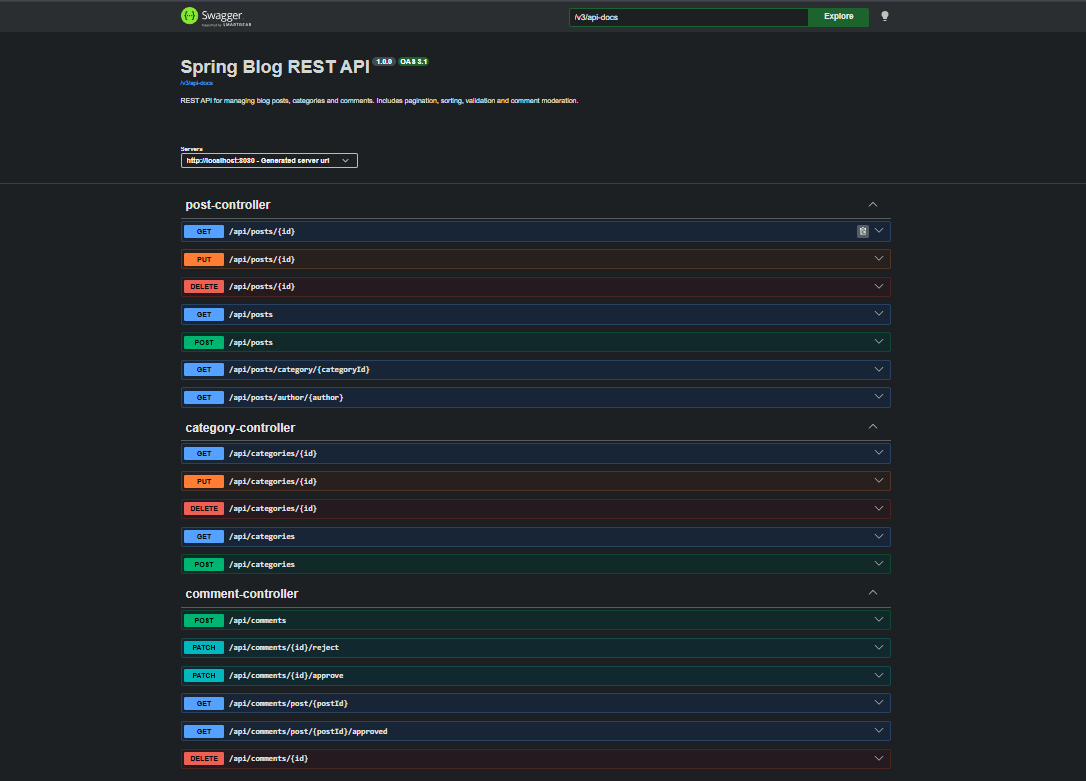Click /api/comments/post/{postId}/approved path text
1086x781 pixels.
(308, 731)
